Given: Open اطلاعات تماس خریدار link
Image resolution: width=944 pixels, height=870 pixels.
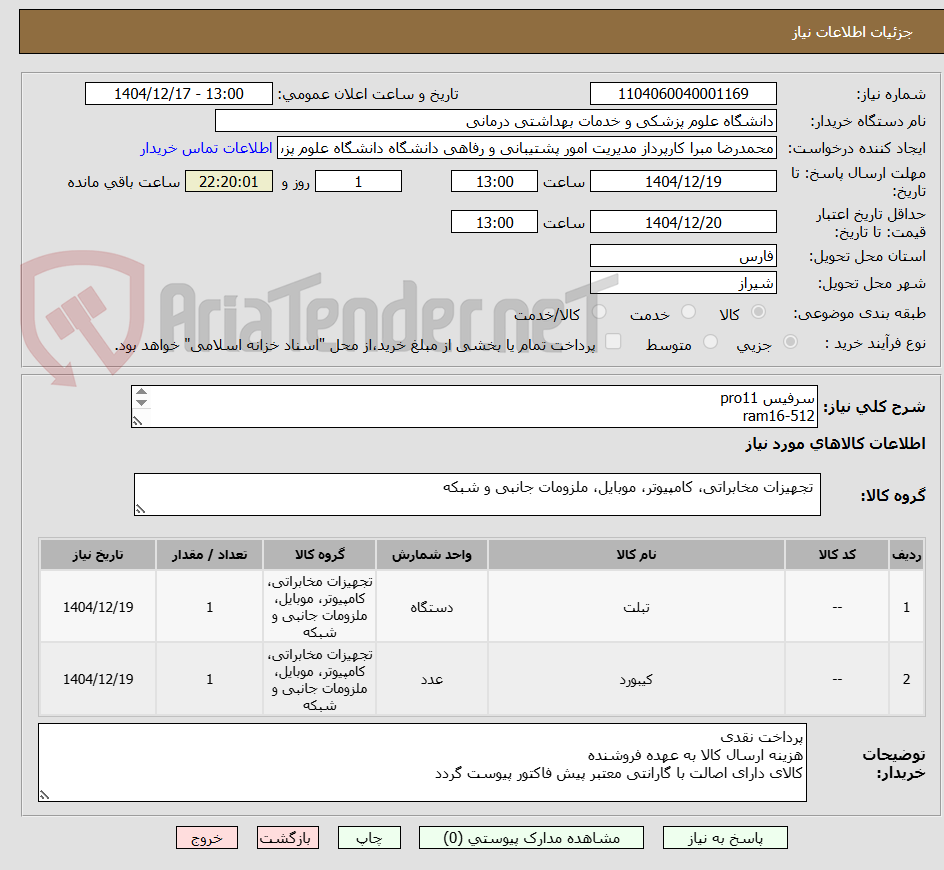Looking at the screenshot, I should pos(206,148).
